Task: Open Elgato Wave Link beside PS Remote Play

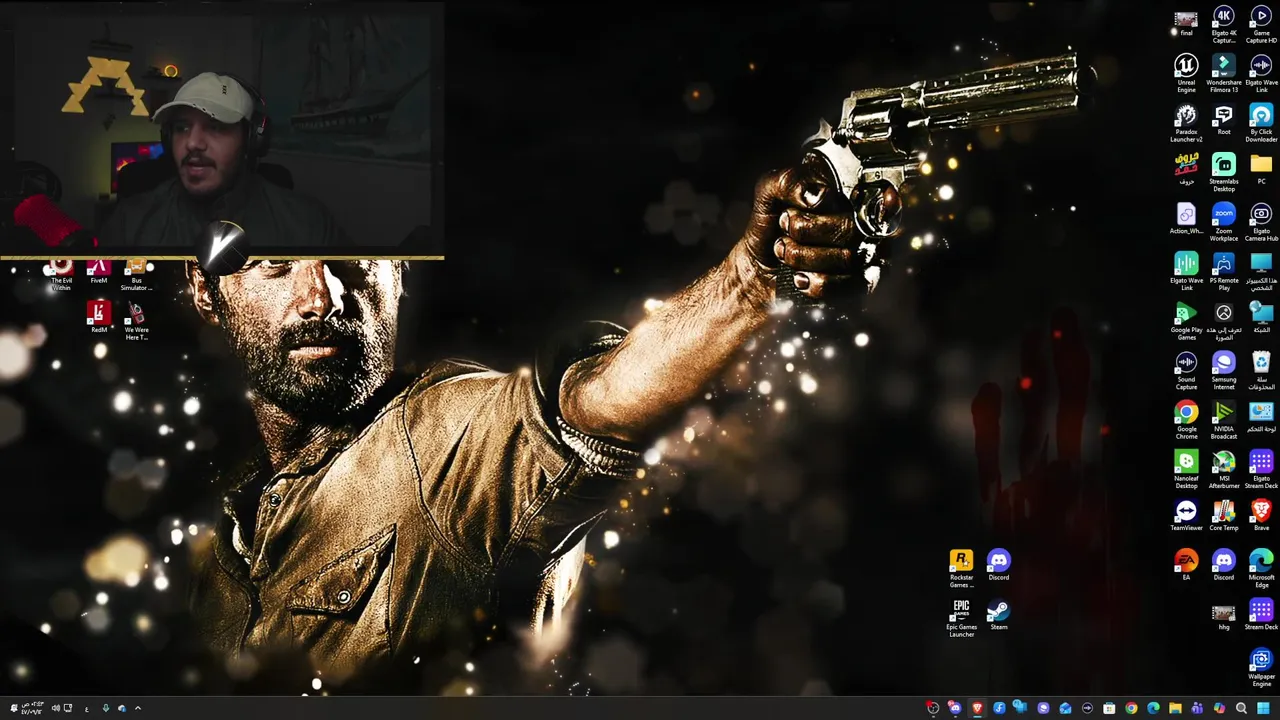Action: click(x=1186, y=270)
